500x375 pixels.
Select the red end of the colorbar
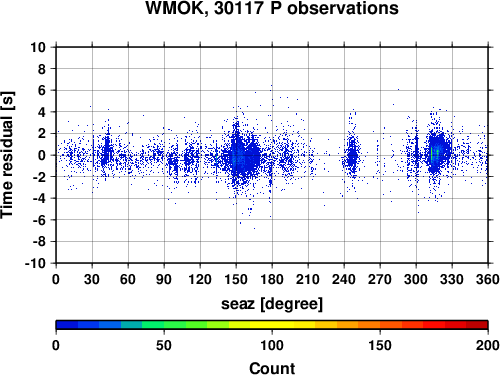point(477,325)
